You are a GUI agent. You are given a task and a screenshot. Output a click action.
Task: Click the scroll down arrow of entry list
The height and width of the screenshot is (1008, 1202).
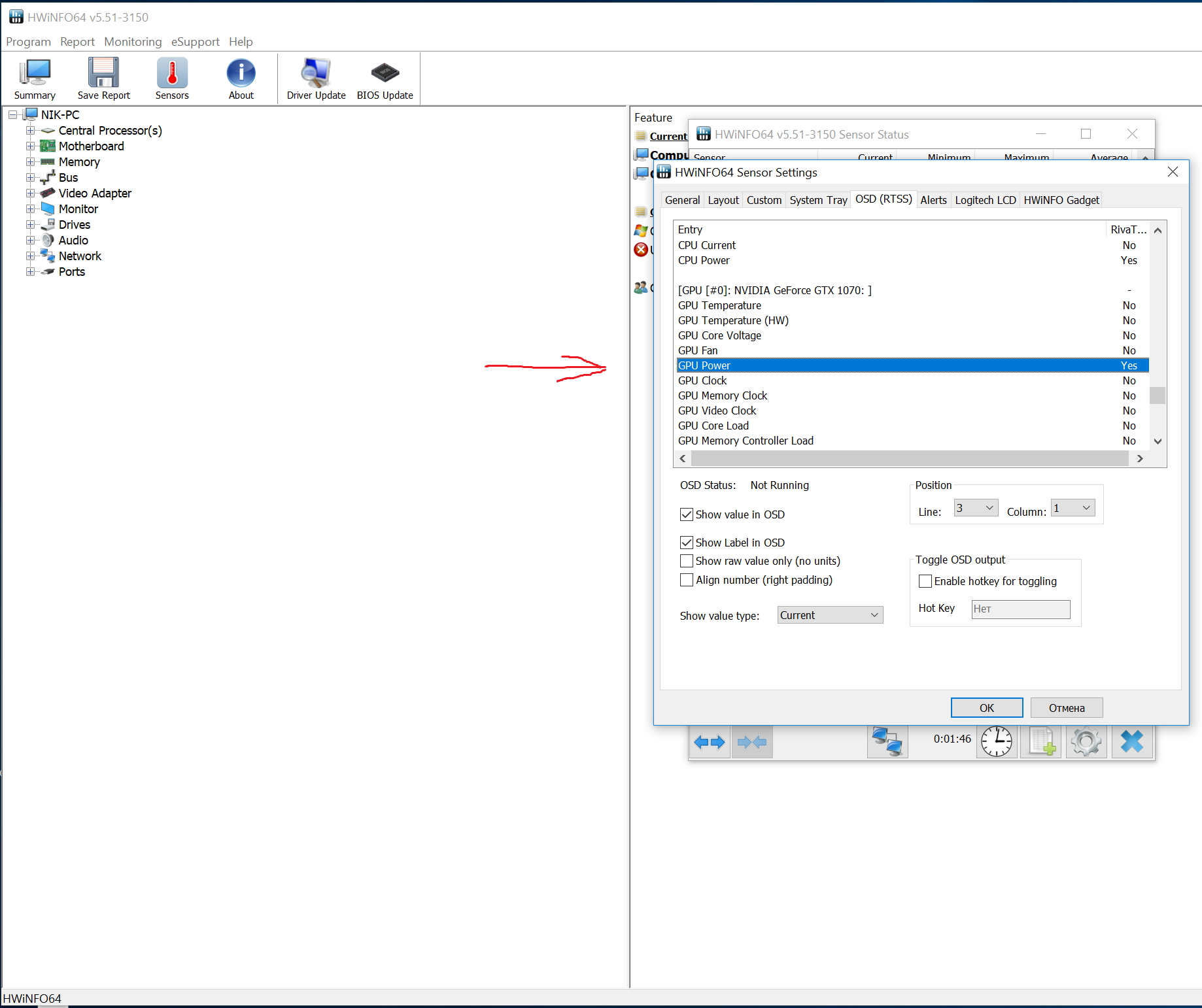tap(1158, 441)
